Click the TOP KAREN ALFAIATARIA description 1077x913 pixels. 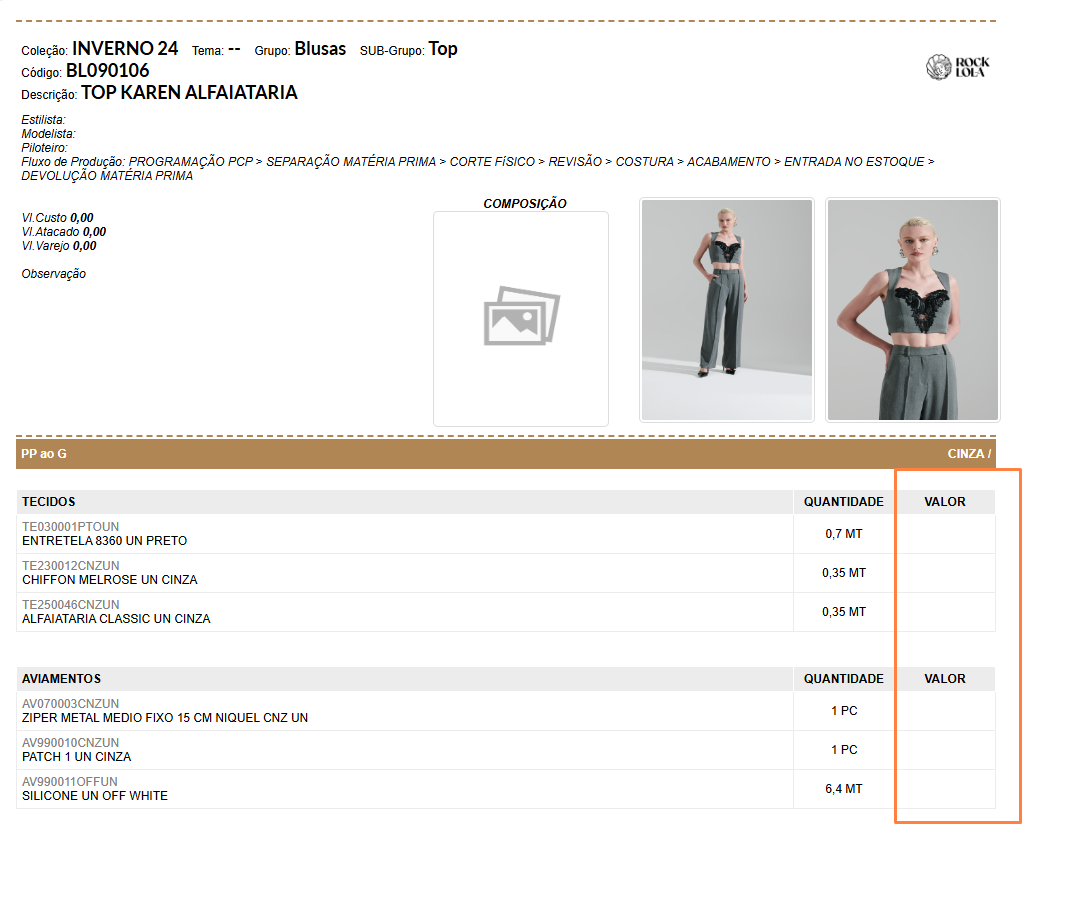pyautogui.click(x=189, y=93)
